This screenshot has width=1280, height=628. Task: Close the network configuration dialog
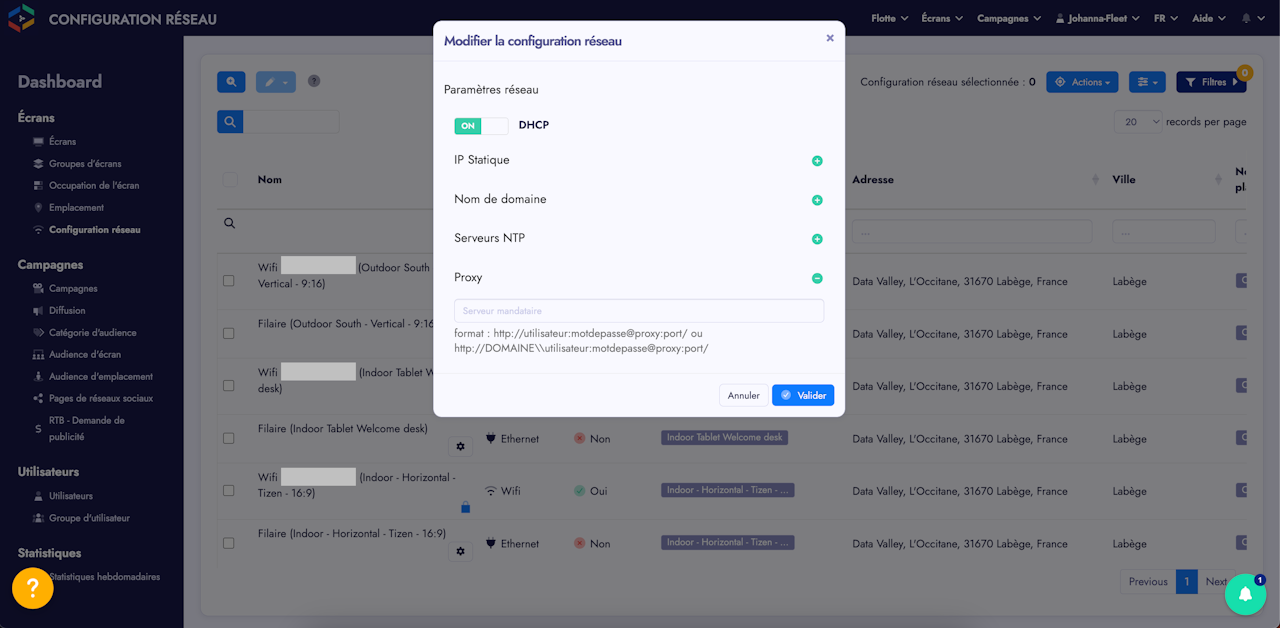(x=830, y=38)
